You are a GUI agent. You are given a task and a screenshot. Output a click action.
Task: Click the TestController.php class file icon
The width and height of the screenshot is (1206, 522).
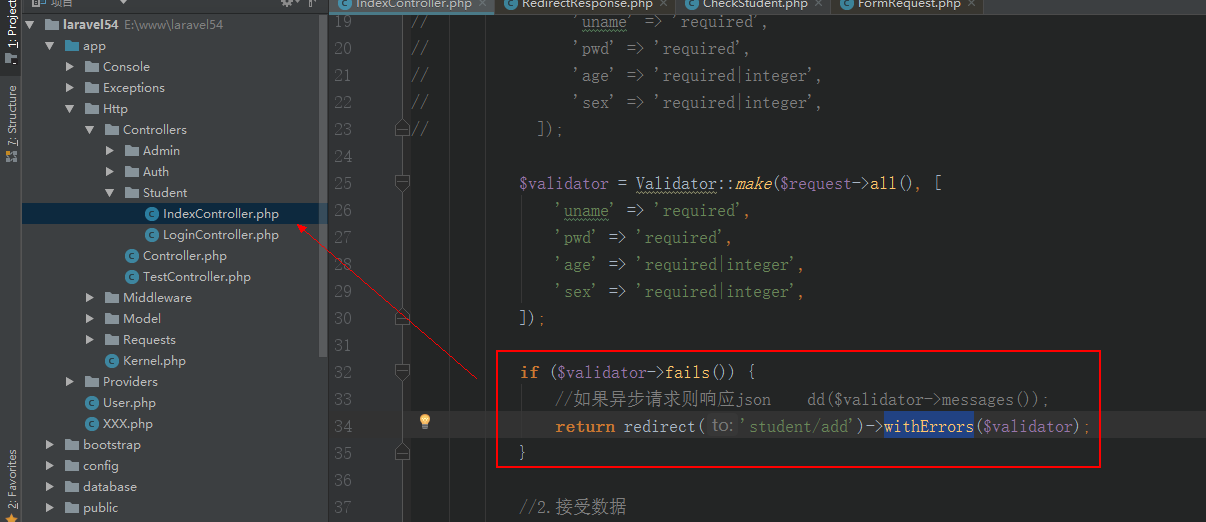click(x=132, y=277)
